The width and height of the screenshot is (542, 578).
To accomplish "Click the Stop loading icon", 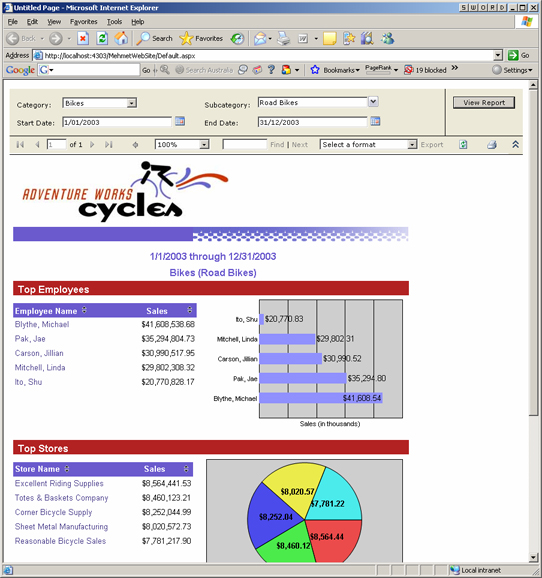I will click(83, 38).
